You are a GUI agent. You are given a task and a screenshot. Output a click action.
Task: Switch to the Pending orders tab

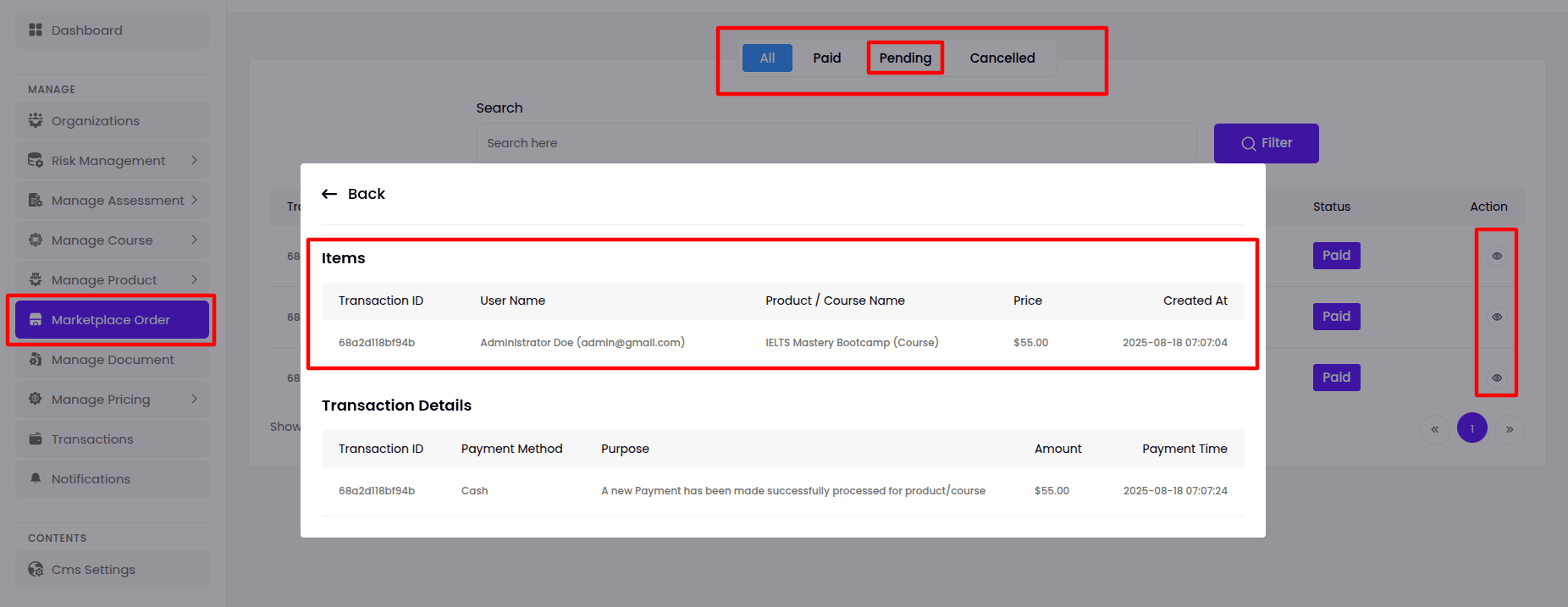[904, 58]
